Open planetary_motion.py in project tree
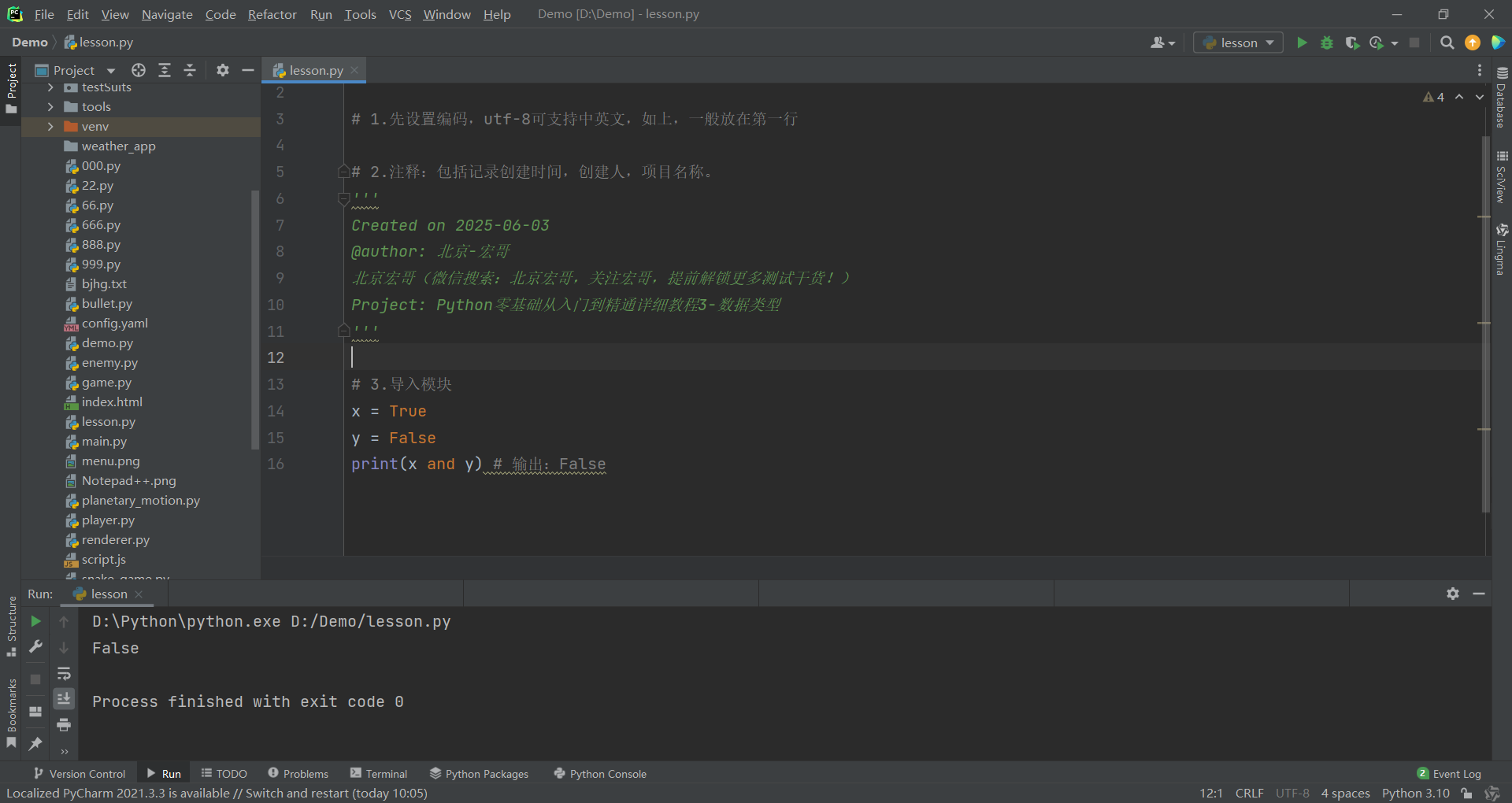The image size is (1512, 803). point(140,500)
